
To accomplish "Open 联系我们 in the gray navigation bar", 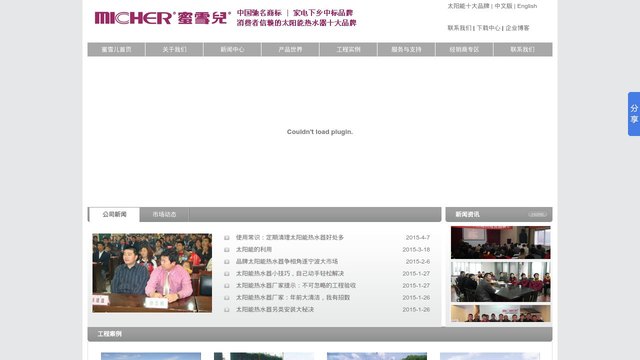I will coord(522,49).
